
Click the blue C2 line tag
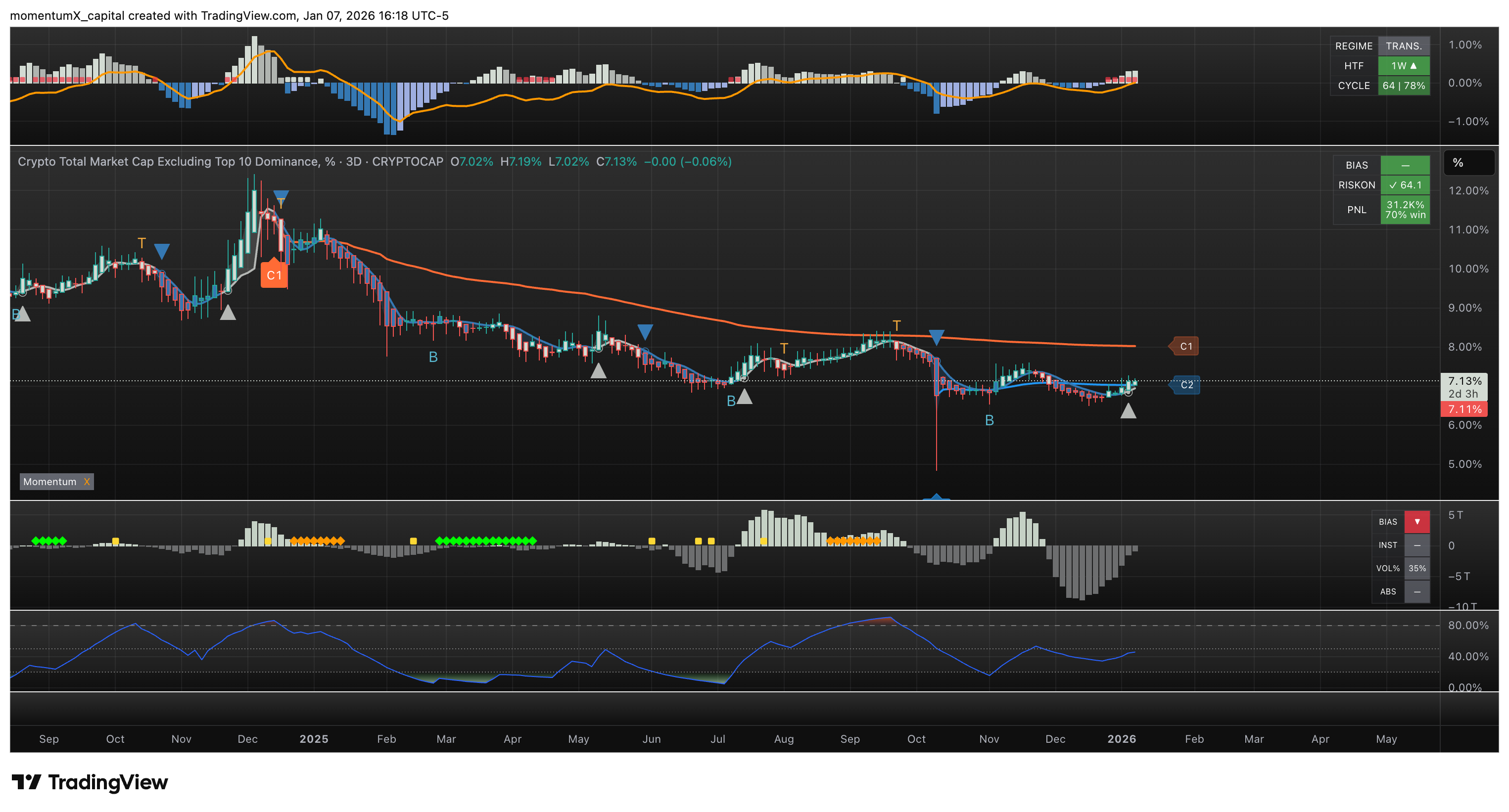pyautogui.click(x=1185, y=385)
